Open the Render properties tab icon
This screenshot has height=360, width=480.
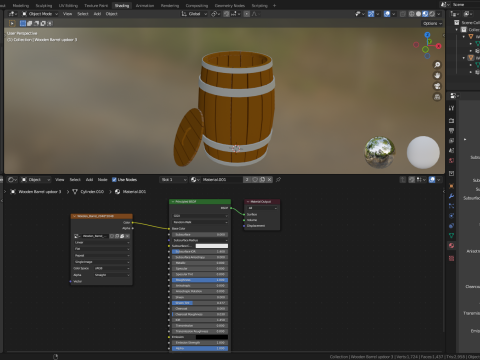pyautogui.click(x=451, y=120)
